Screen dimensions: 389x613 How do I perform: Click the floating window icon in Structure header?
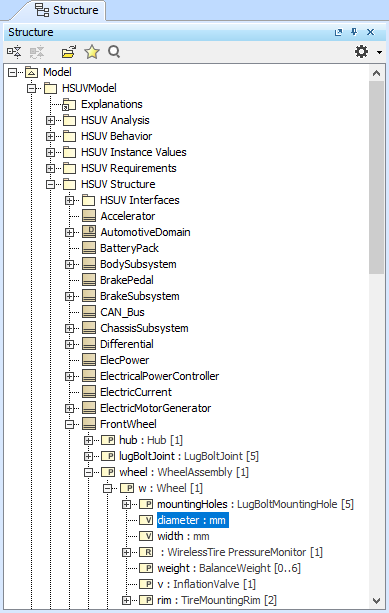pos(339,32)
